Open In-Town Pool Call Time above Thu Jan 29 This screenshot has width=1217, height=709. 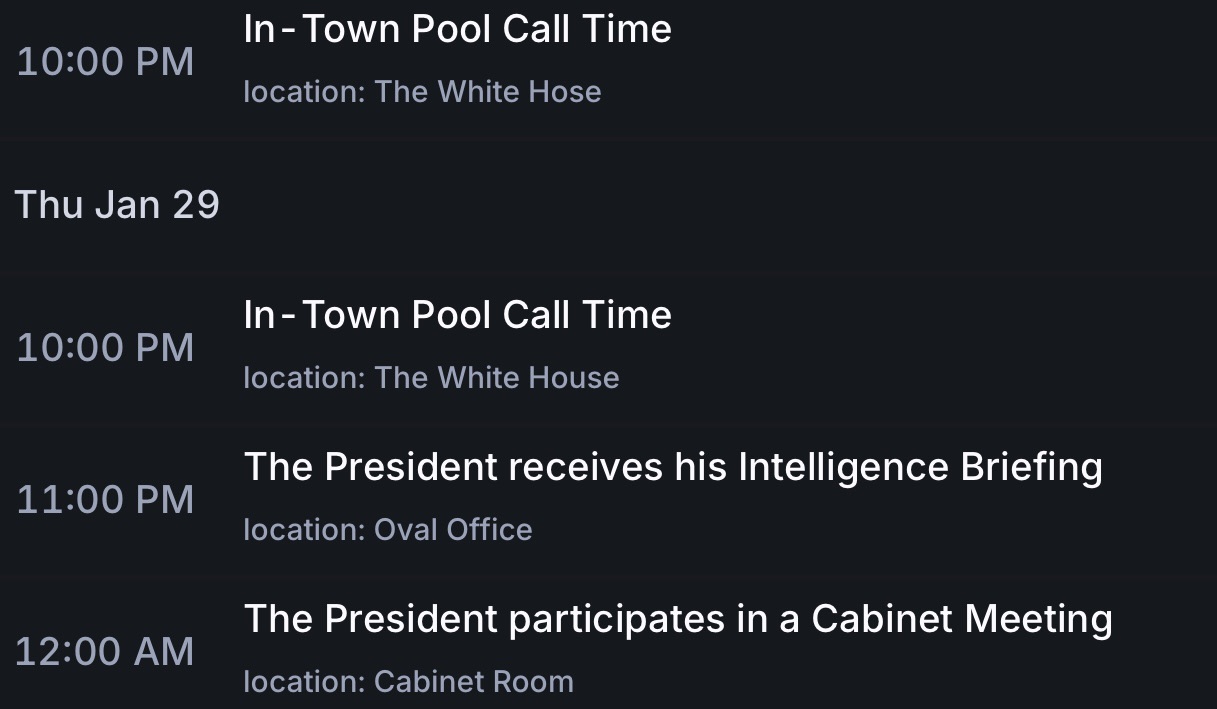coord(457,29)
